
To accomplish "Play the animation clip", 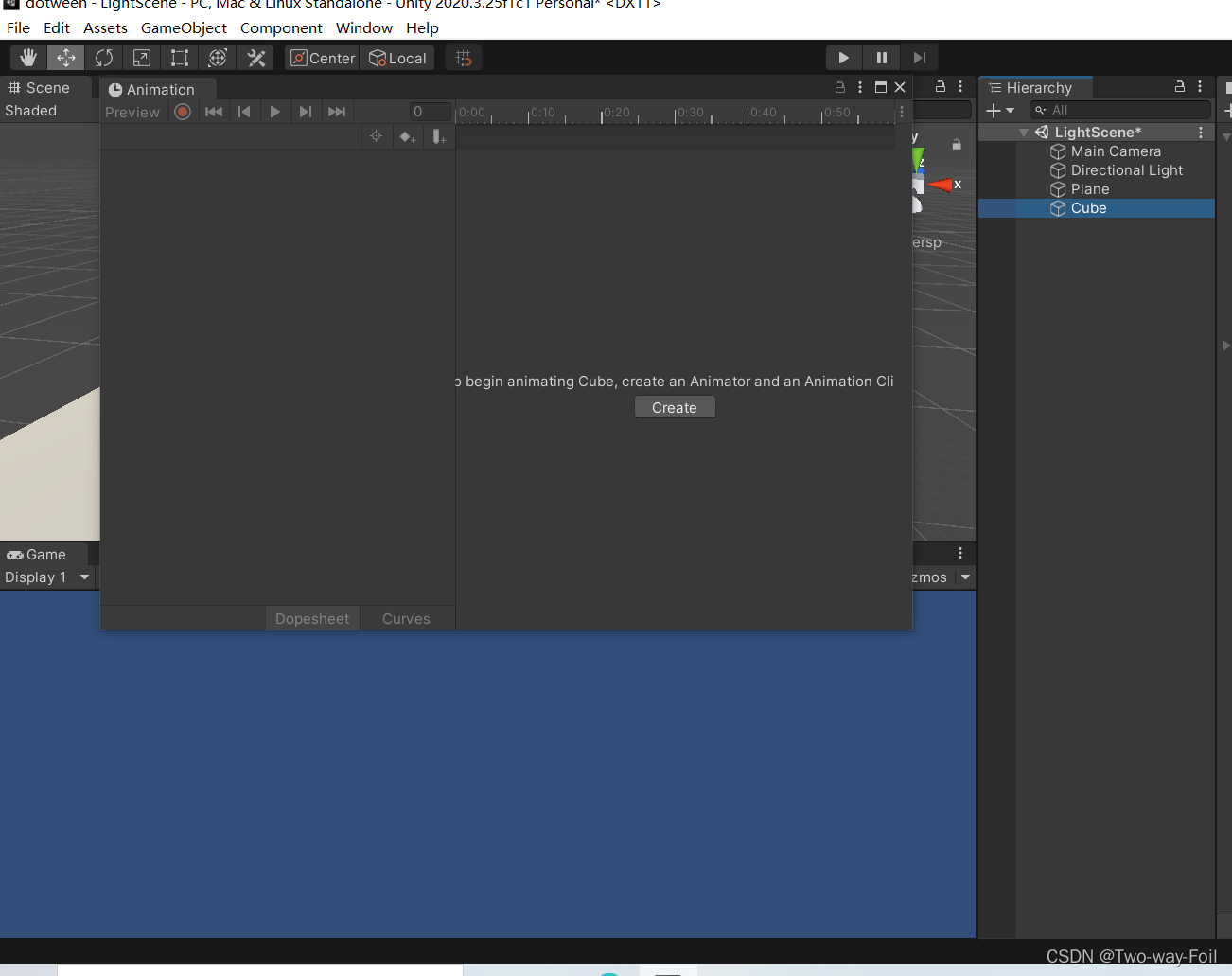I will pos(274,112).
